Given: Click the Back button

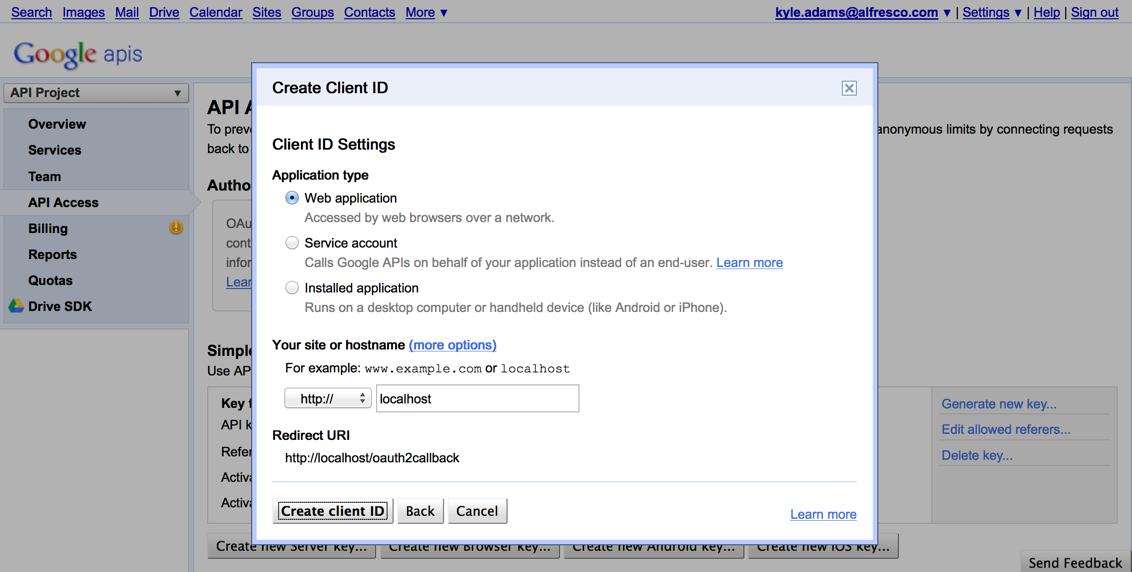Looking at the screenshot, I should point(420,511).
